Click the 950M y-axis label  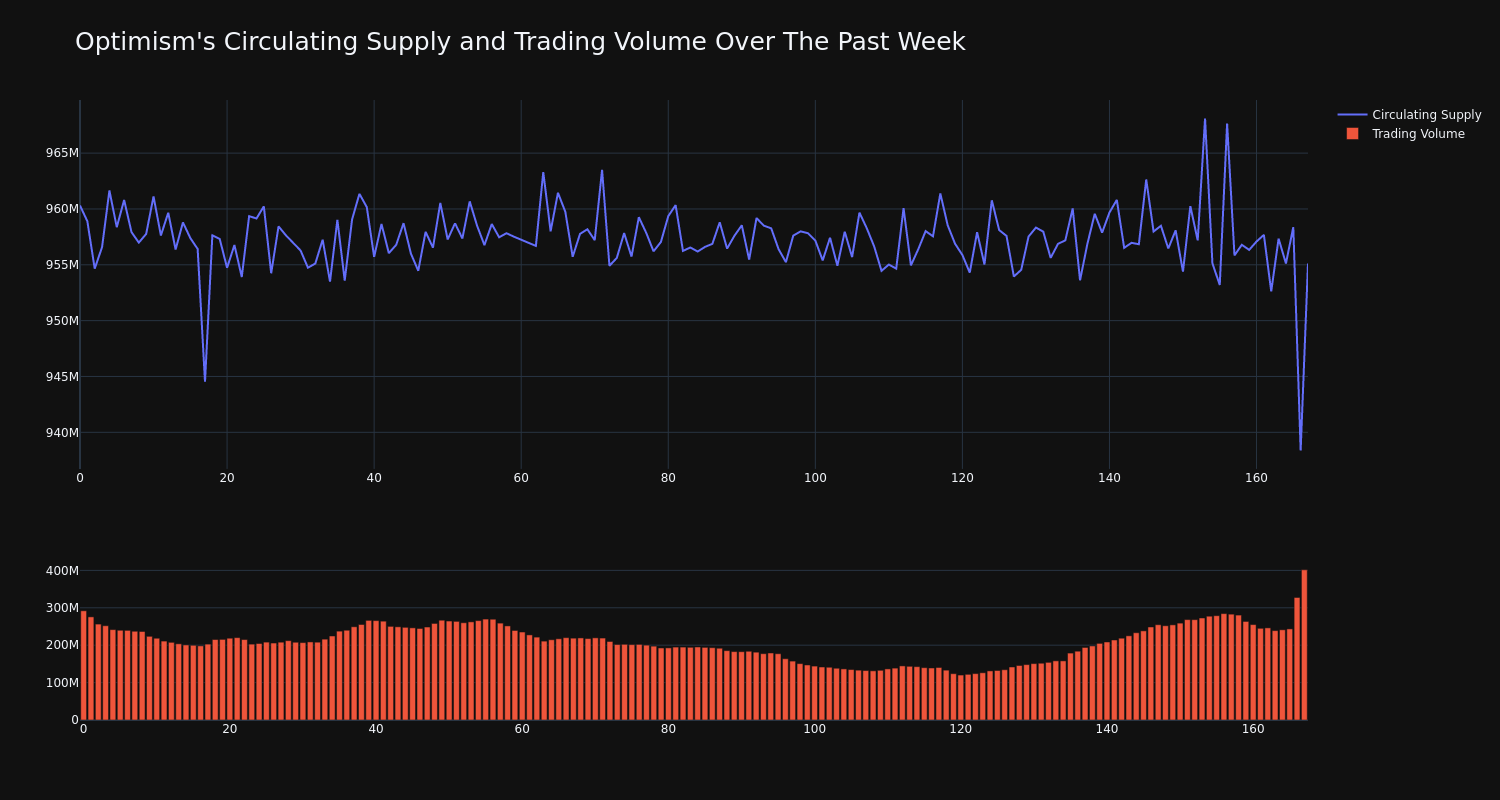pos(62,321)
